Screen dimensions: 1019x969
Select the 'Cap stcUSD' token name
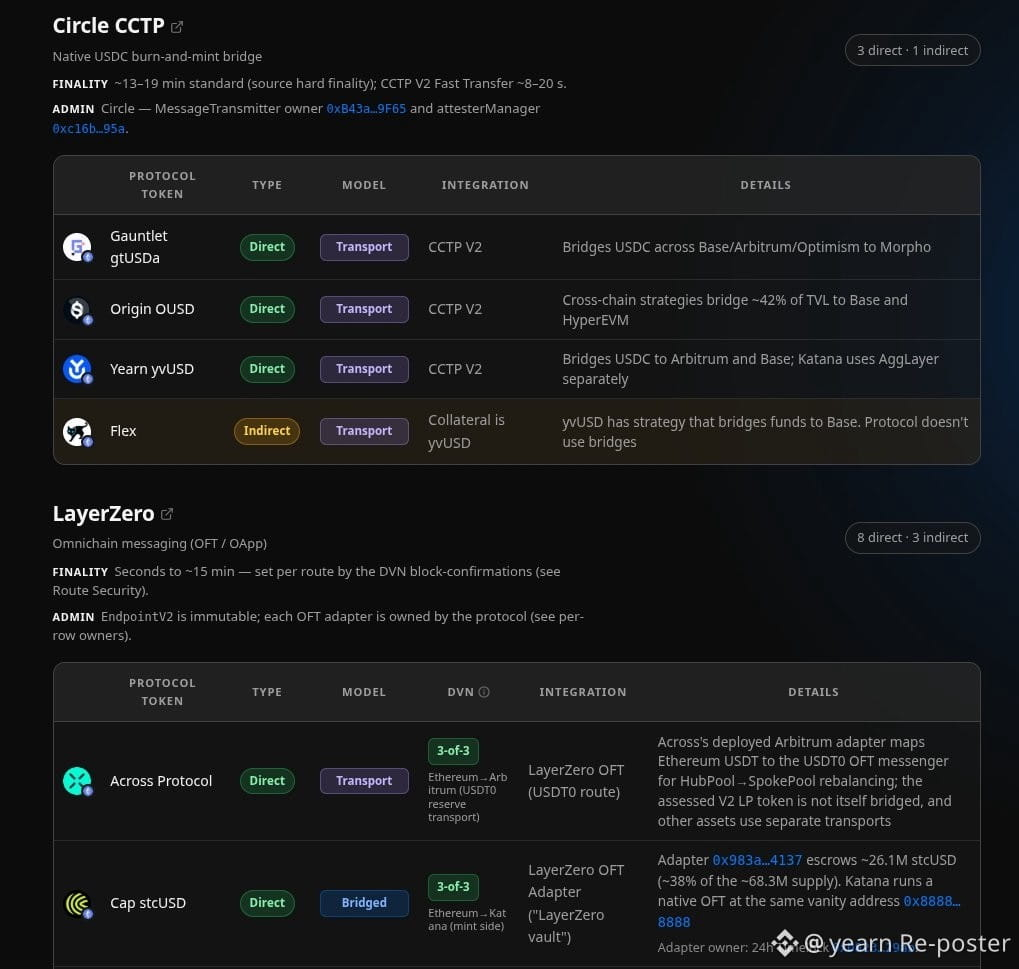pyautogui.click(x=148, y=903)
